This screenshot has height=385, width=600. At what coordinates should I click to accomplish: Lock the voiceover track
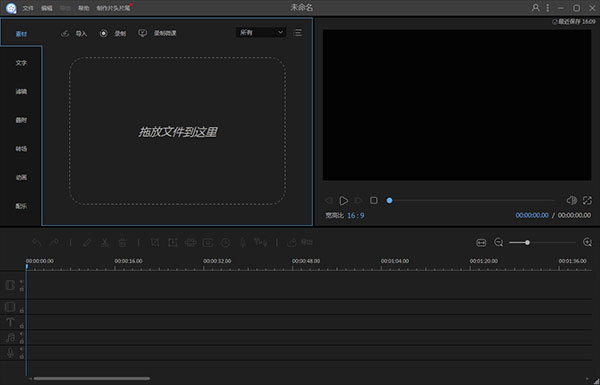[x=21, y=356]
